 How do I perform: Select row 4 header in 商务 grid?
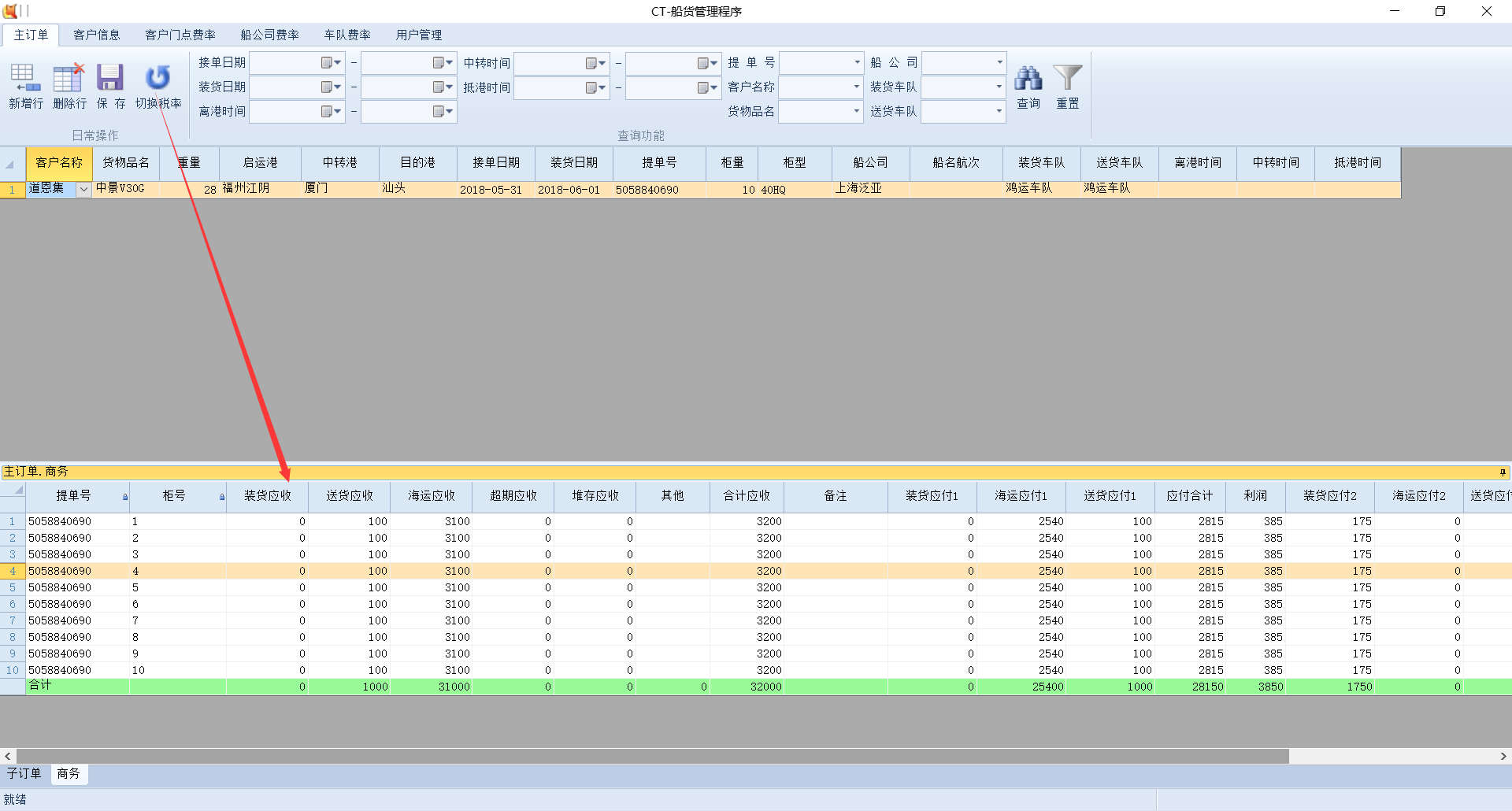click(x=13, y=572)
